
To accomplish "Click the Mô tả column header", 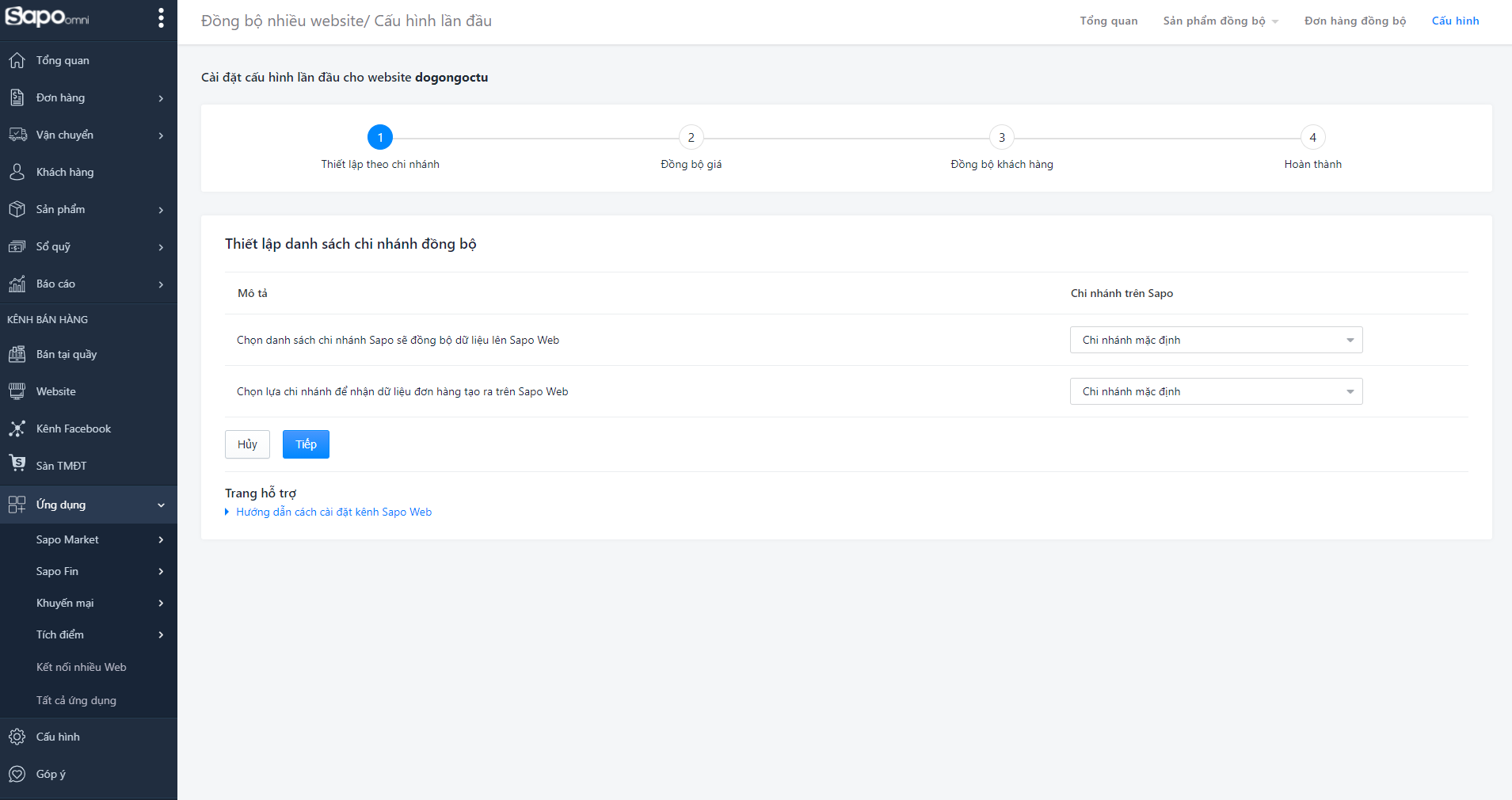I will 253,293.
